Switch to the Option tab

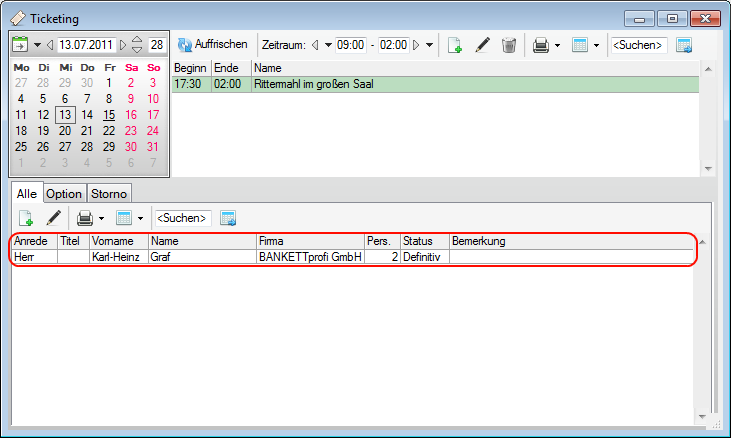(65, 193)
